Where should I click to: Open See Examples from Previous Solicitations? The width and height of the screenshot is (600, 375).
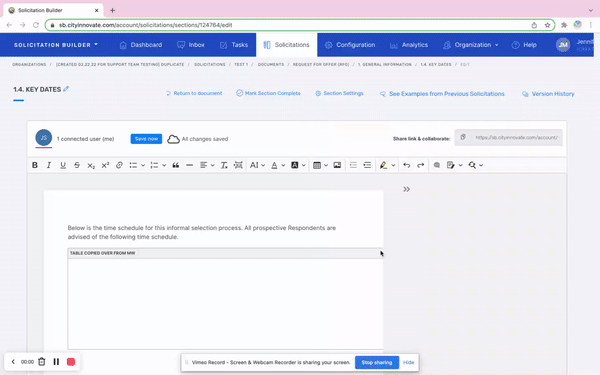442,94
